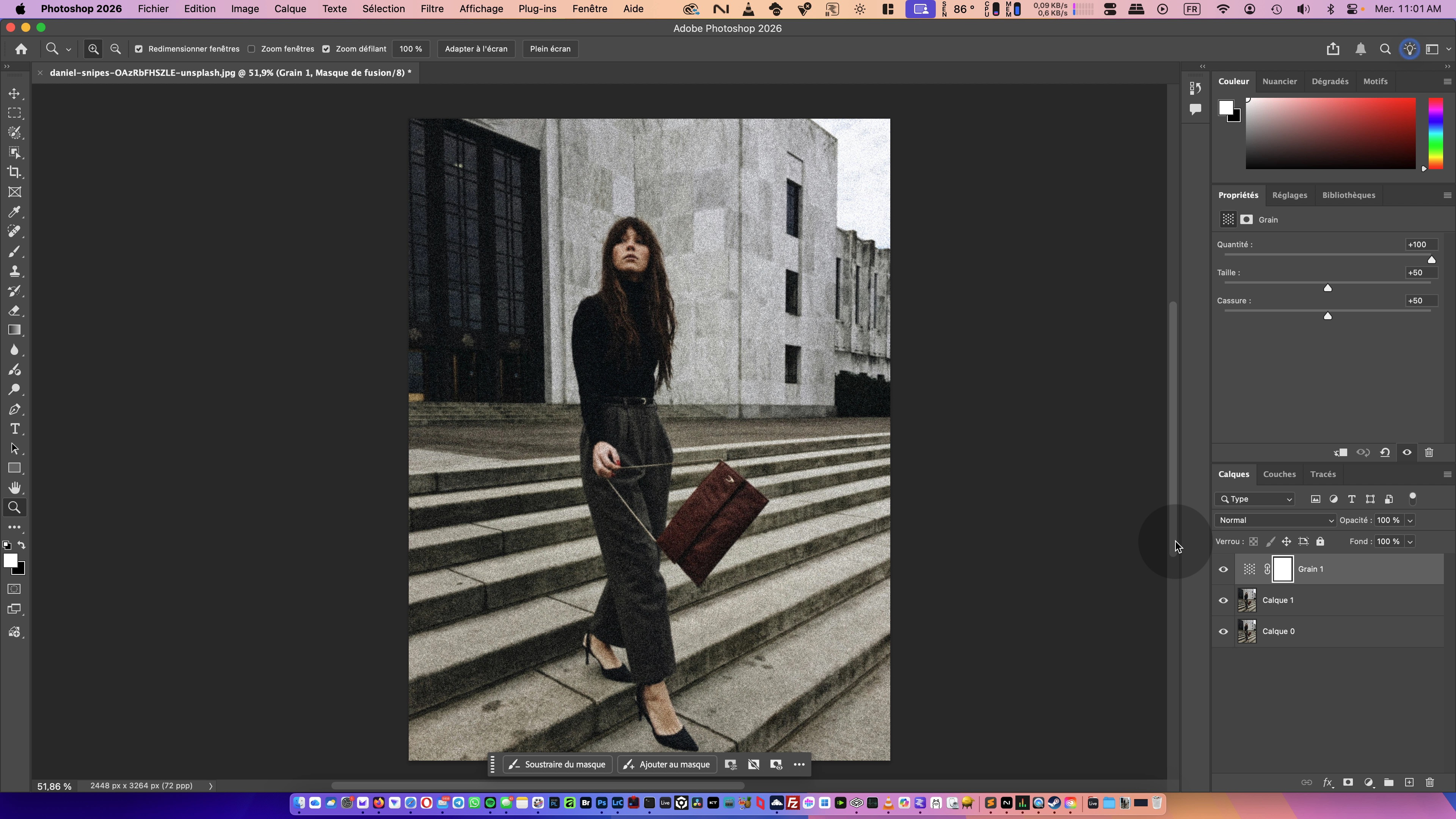Viewport: 1456px width, 819px height.
Task: Select the Pen tool
Action: click(x=15, y=409)
